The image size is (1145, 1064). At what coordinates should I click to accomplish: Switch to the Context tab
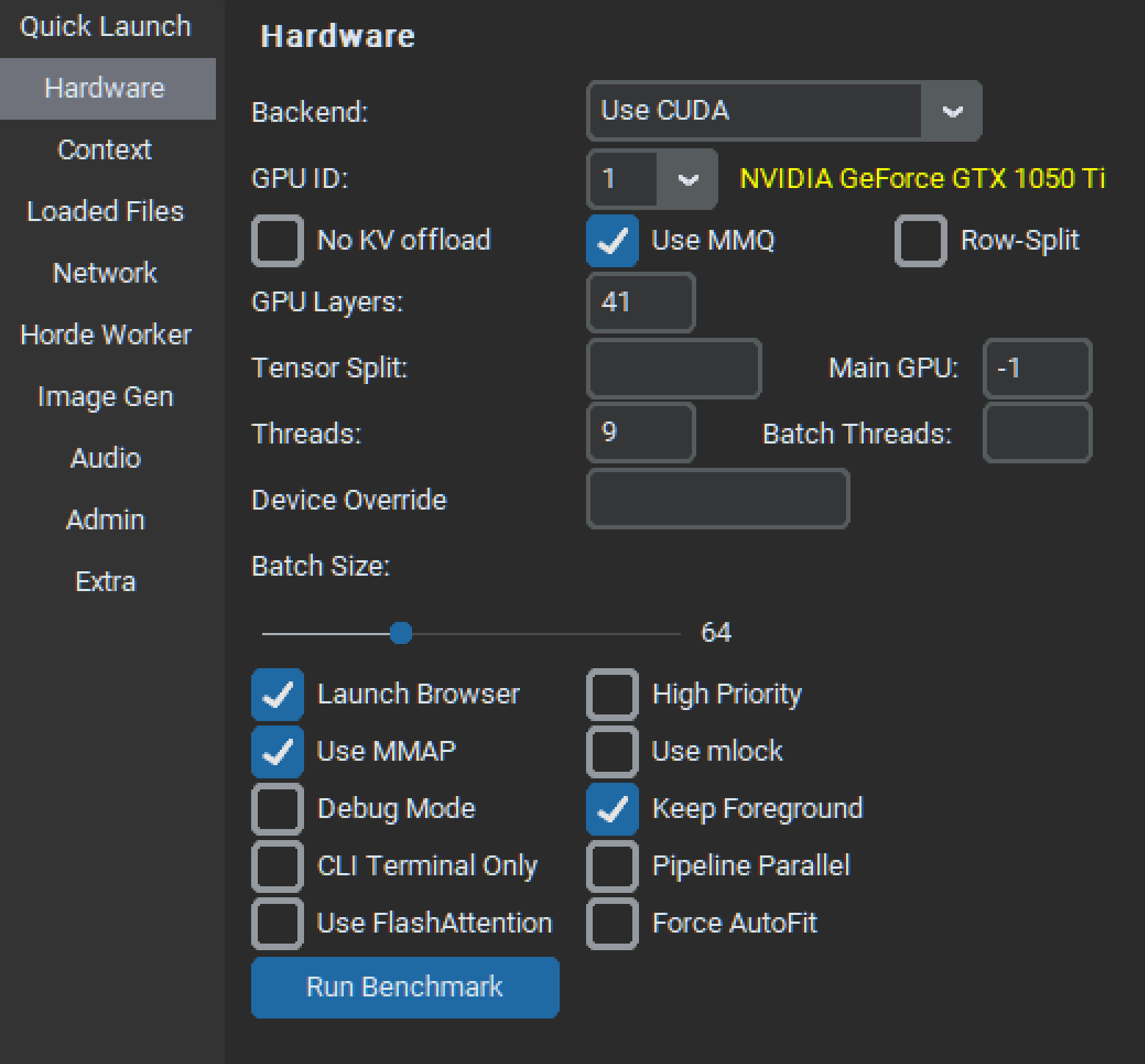[105, 150]
